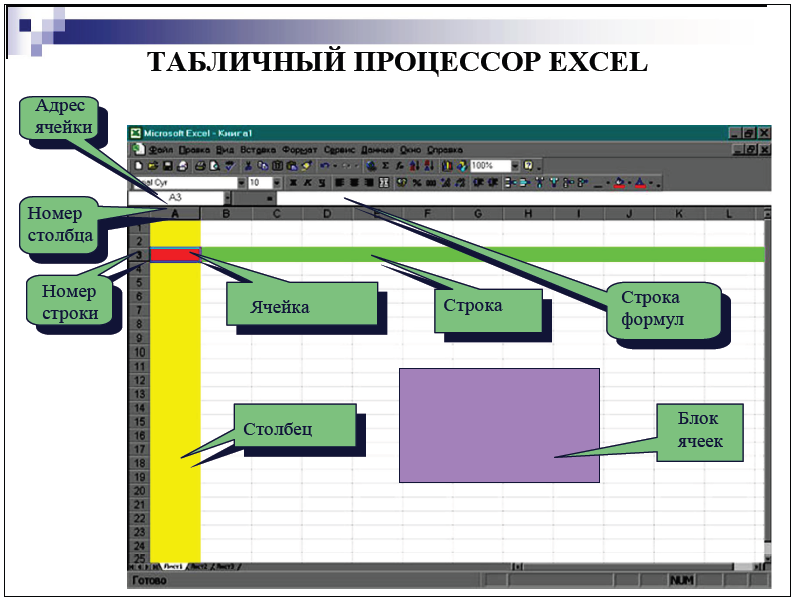This screenshot has width=796, height=600.
Task: Toggle Underline formatting
Action: point(322,182)
